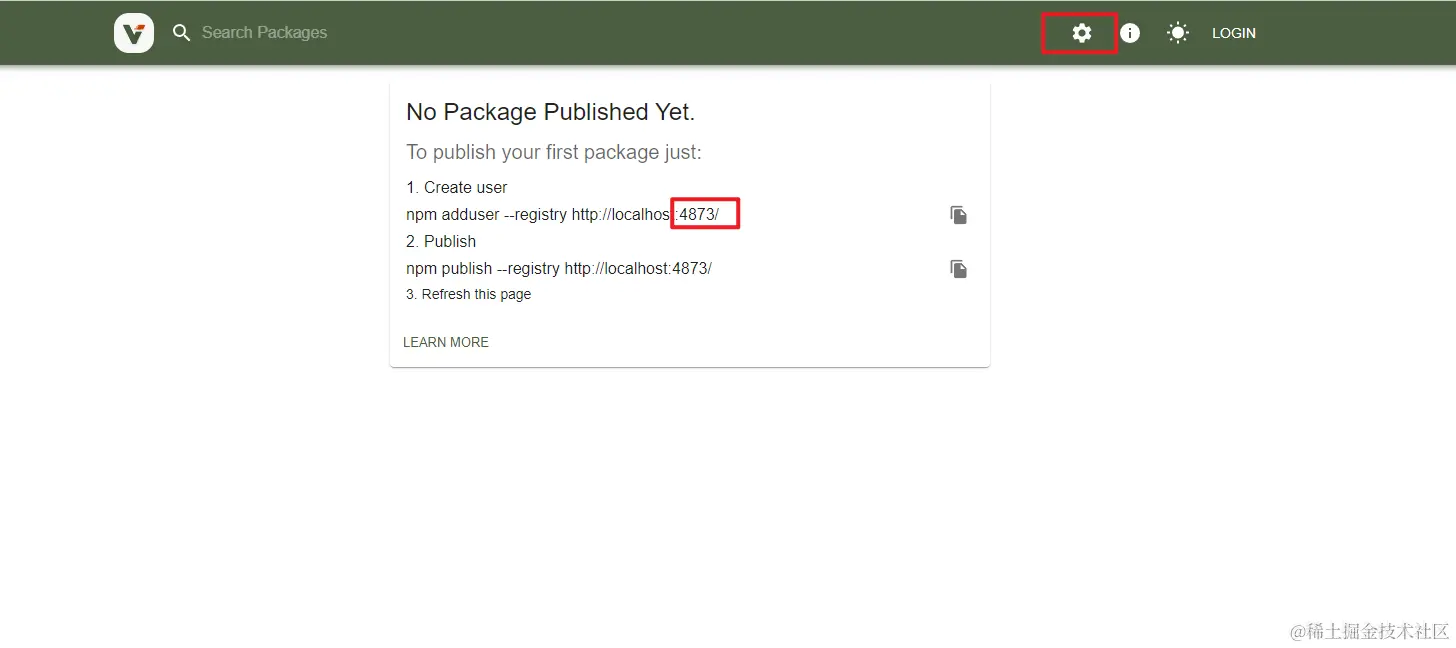
Task: Click the LOGIN button
Action: pos(1234,33)
